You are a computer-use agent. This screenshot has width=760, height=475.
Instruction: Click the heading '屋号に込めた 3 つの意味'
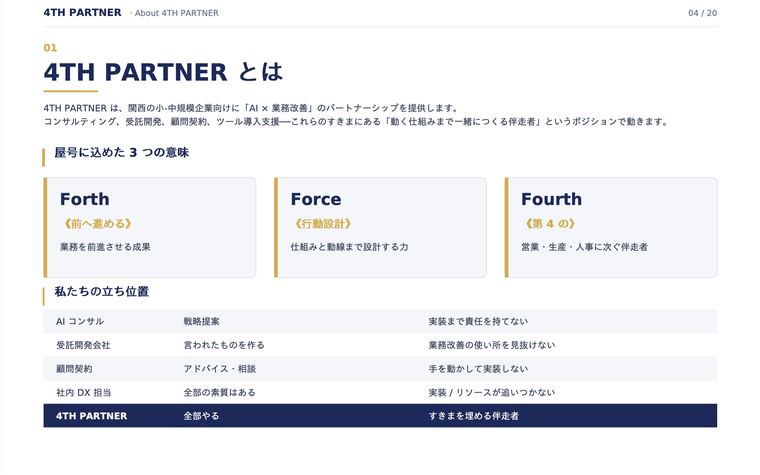pos(121,152)
